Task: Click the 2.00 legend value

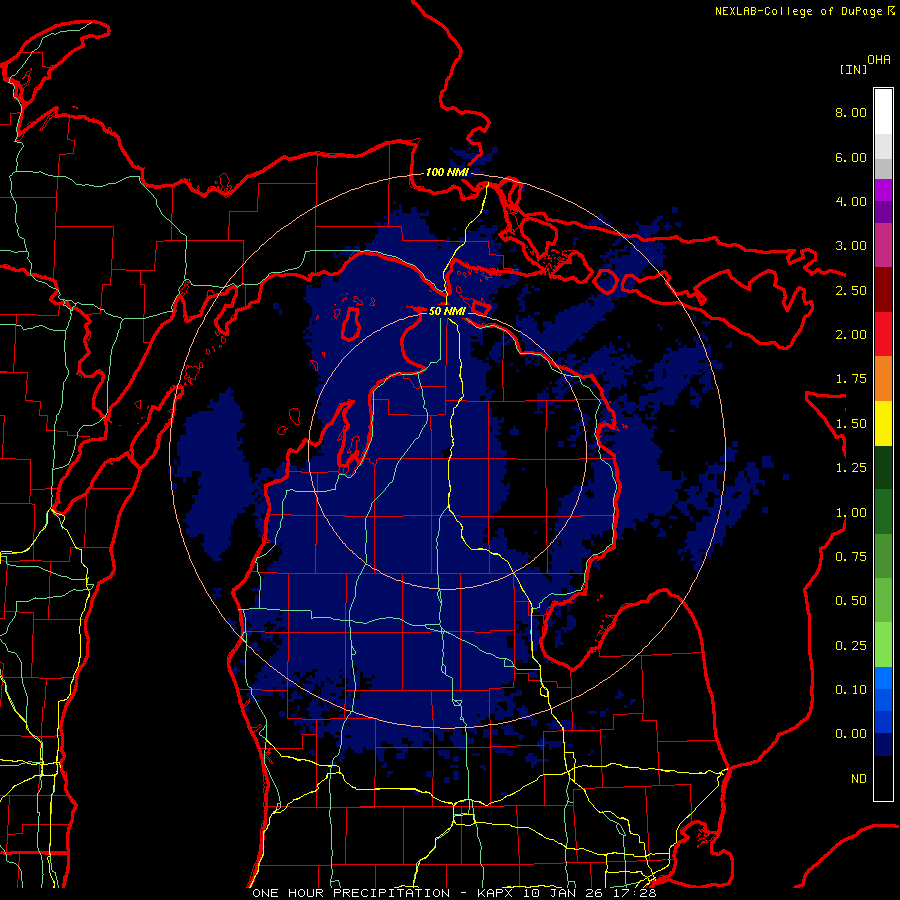Action: click(x=851, y=335)
